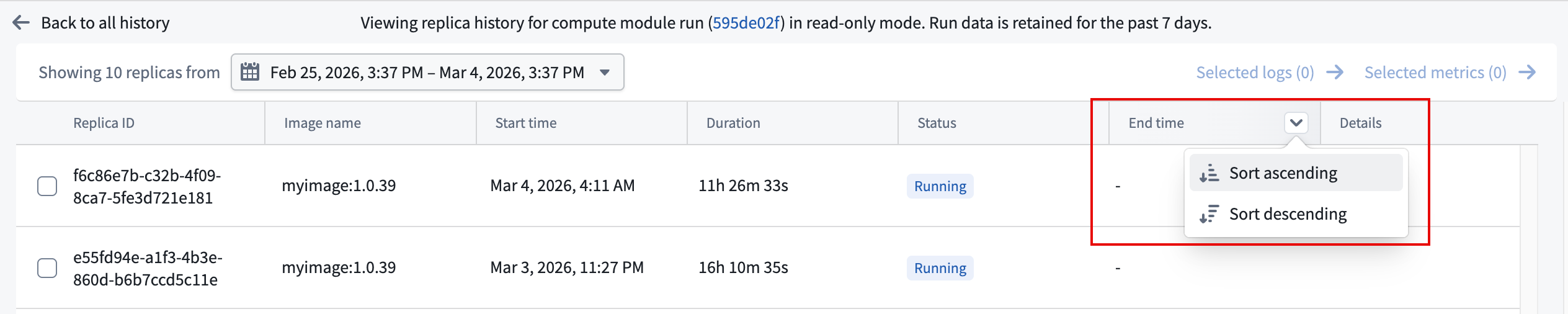Open Selected metrics (0) link
The image size is (1568, 314).
(x=1435, y=73)
